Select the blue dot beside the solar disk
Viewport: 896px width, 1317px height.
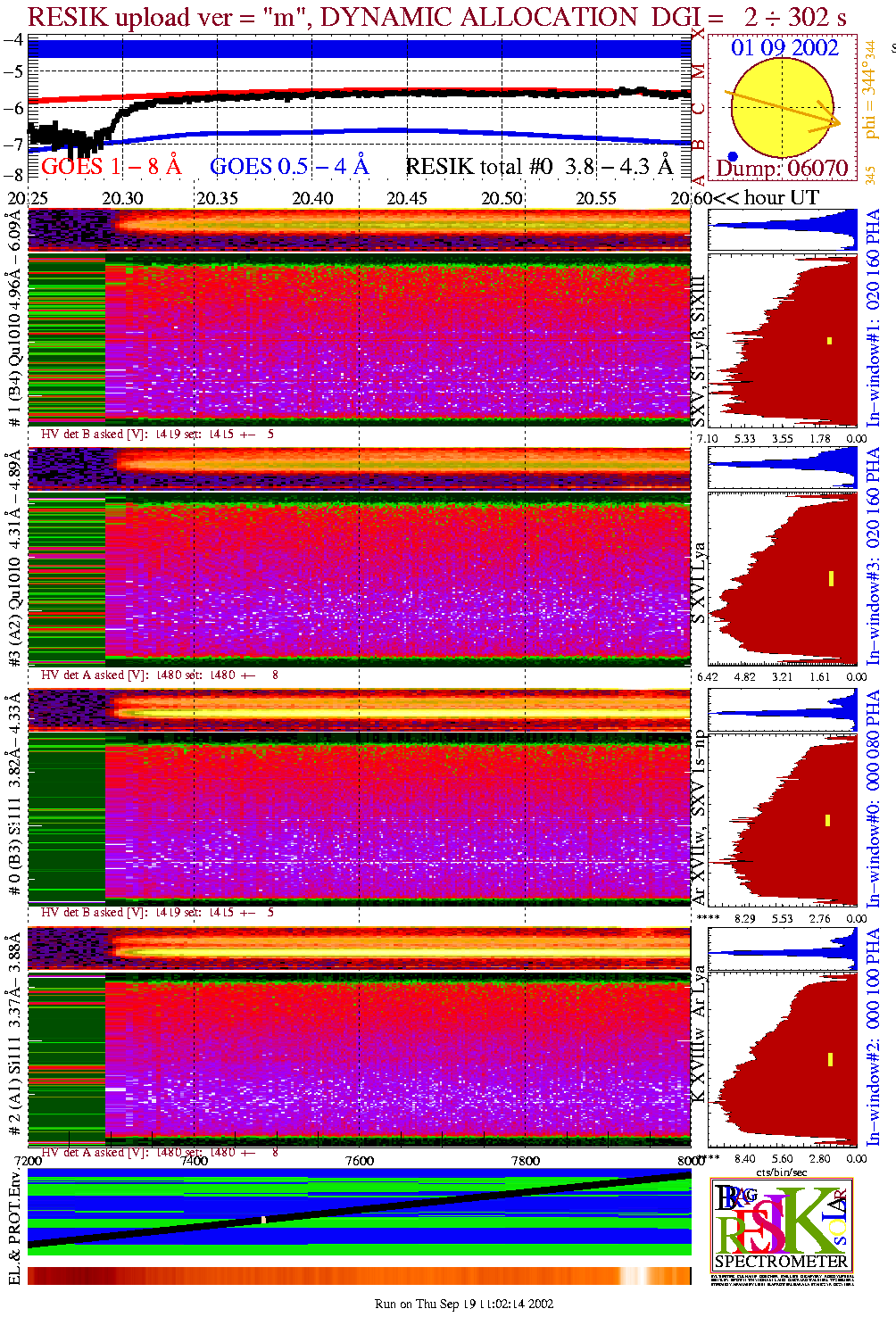click(x=733, y=156)
